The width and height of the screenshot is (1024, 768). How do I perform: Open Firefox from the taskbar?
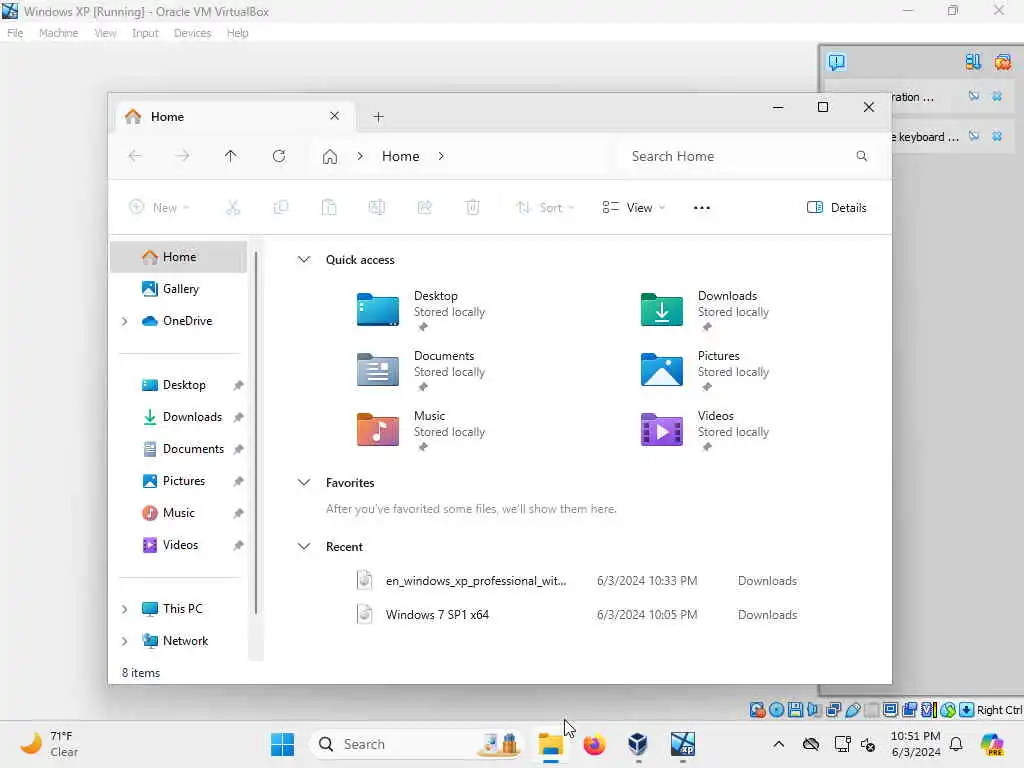594,744
